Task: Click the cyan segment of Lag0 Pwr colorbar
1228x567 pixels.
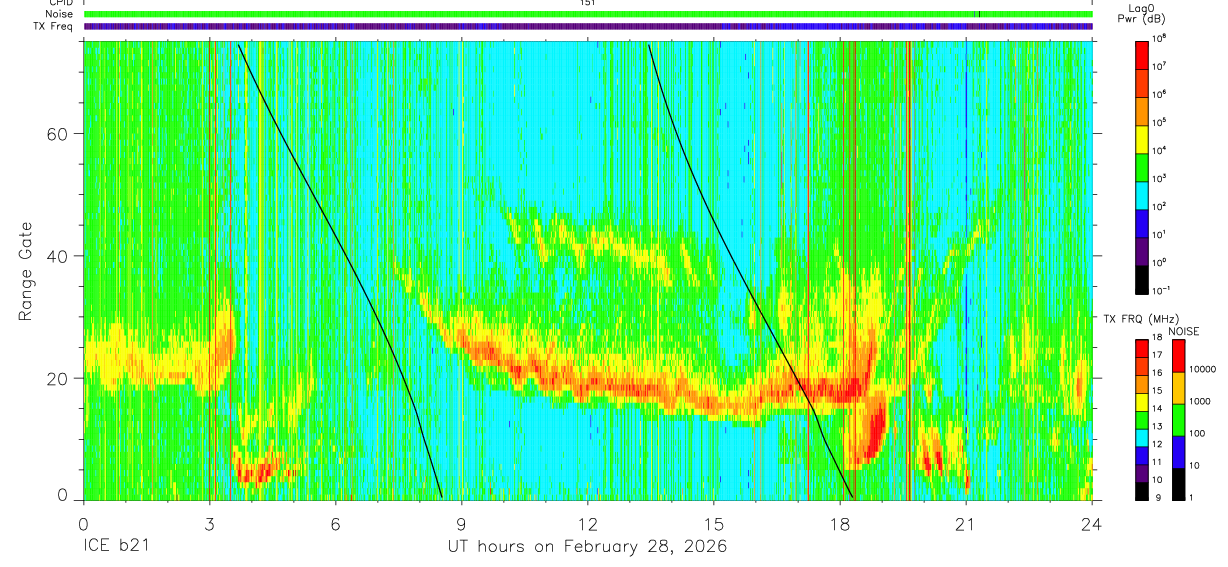Action: tap(1141, 193)
